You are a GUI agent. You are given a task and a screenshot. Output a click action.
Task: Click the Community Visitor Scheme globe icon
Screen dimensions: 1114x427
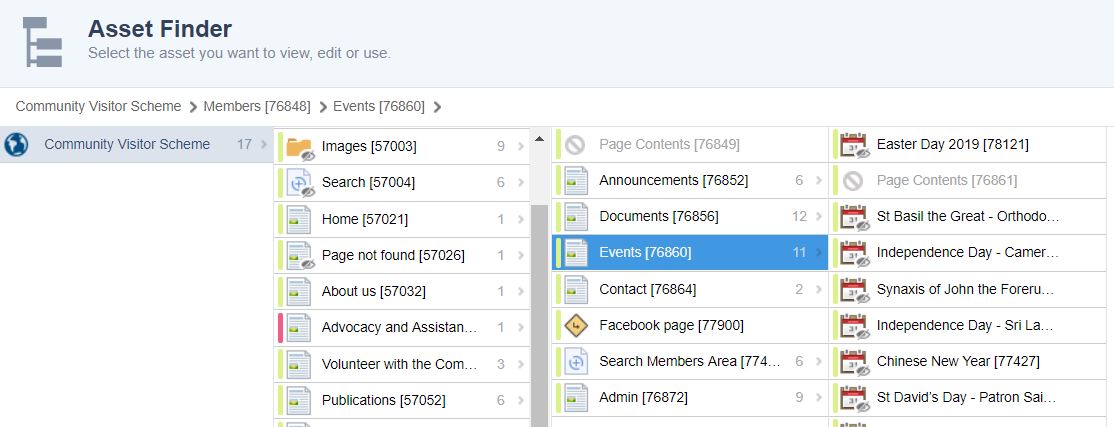click(x=16, y=145)
